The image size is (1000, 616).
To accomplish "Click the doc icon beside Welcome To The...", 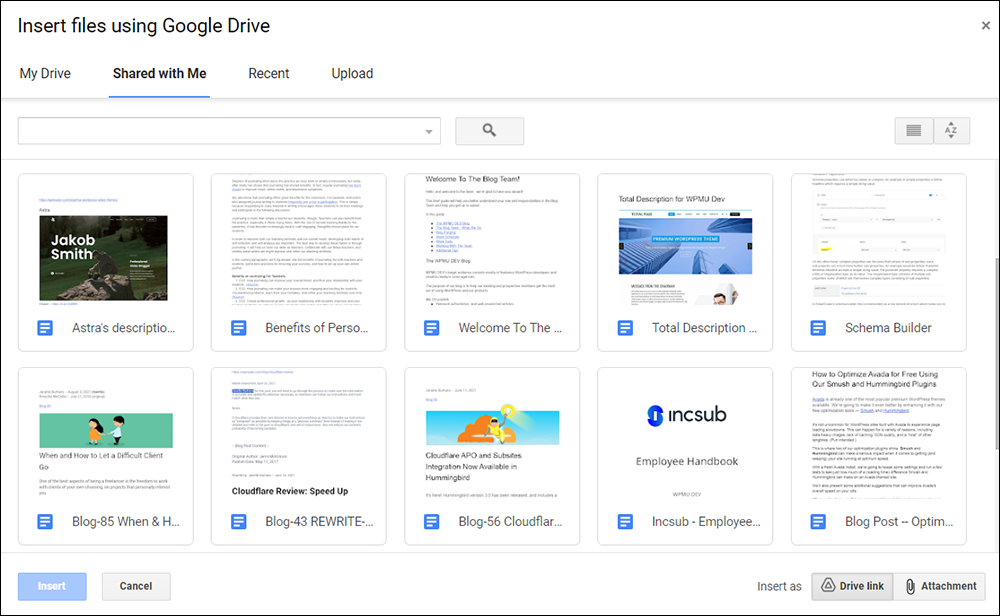I will coord(432,328).
